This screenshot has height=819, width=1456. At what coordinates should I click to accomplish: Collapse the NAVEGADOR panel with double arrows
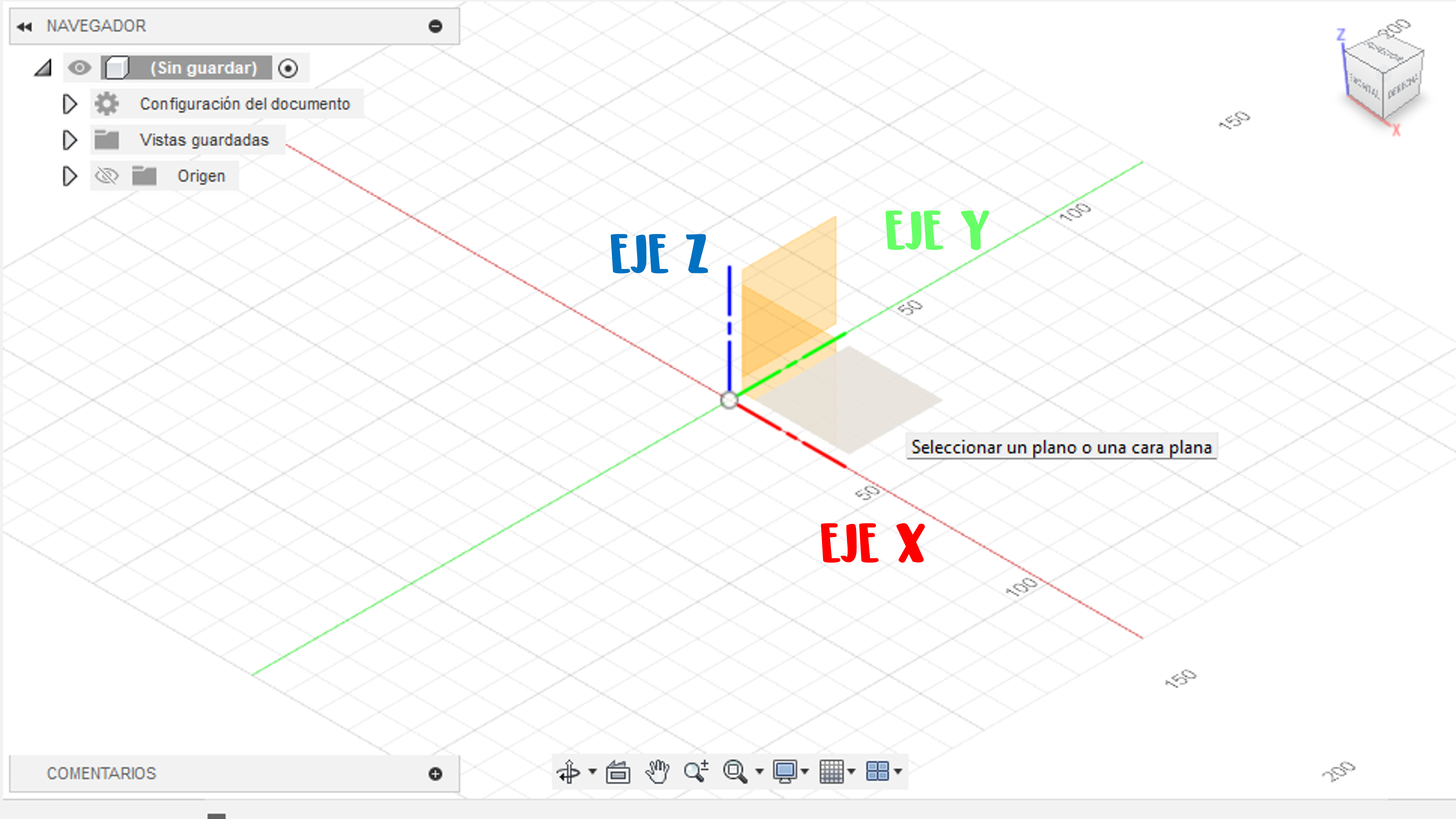[24, 26]
